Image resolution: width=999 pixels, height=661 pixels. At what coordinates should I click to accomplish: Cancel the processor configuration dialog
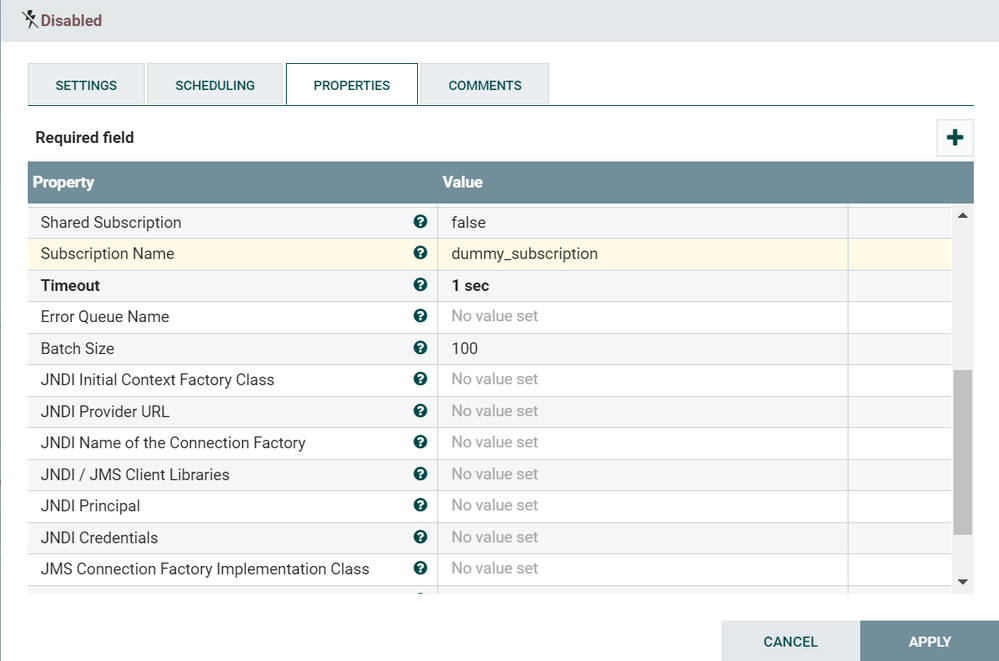click(x=790, y=641)
